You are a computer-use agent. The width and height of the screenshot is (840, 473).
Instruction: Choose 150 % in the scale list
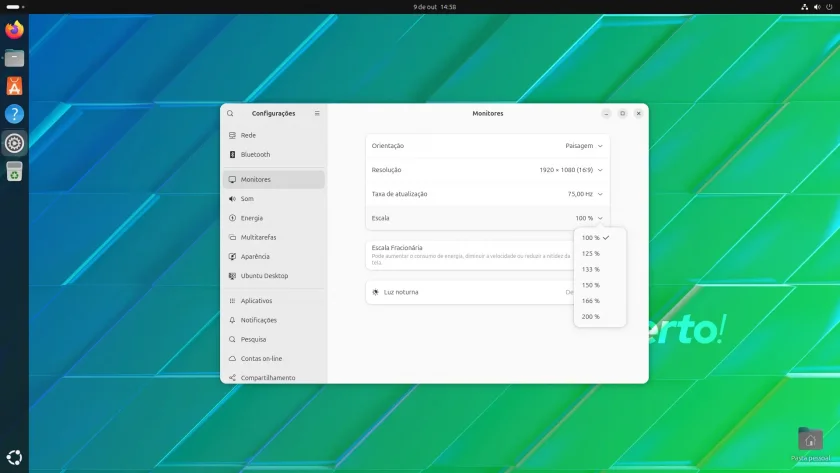point(599,285)
